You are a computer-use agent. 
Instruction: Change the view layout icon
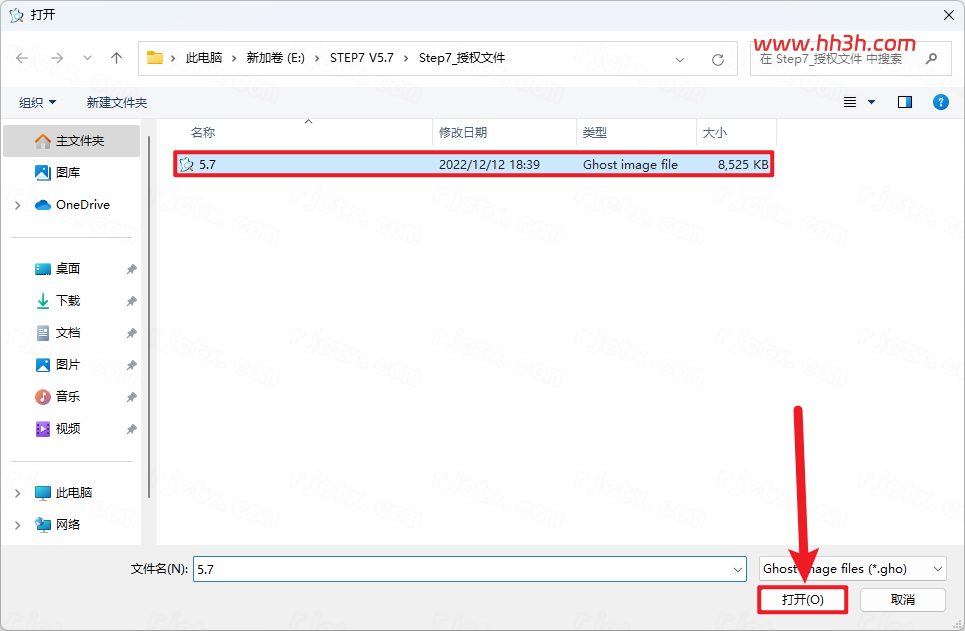click(850, 102)
